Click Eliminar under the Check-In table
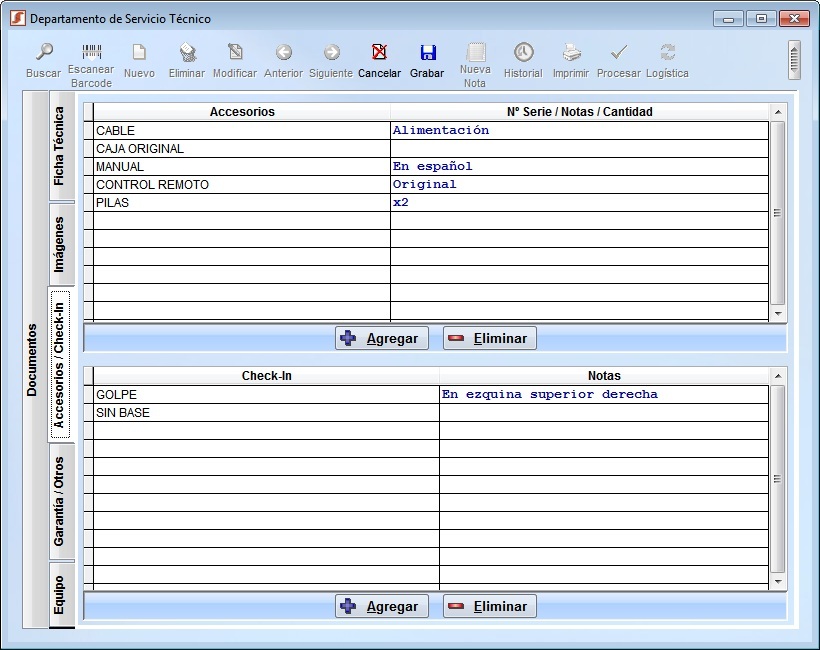The width and height of the screenshot is (820, 650). pos(489,606)
